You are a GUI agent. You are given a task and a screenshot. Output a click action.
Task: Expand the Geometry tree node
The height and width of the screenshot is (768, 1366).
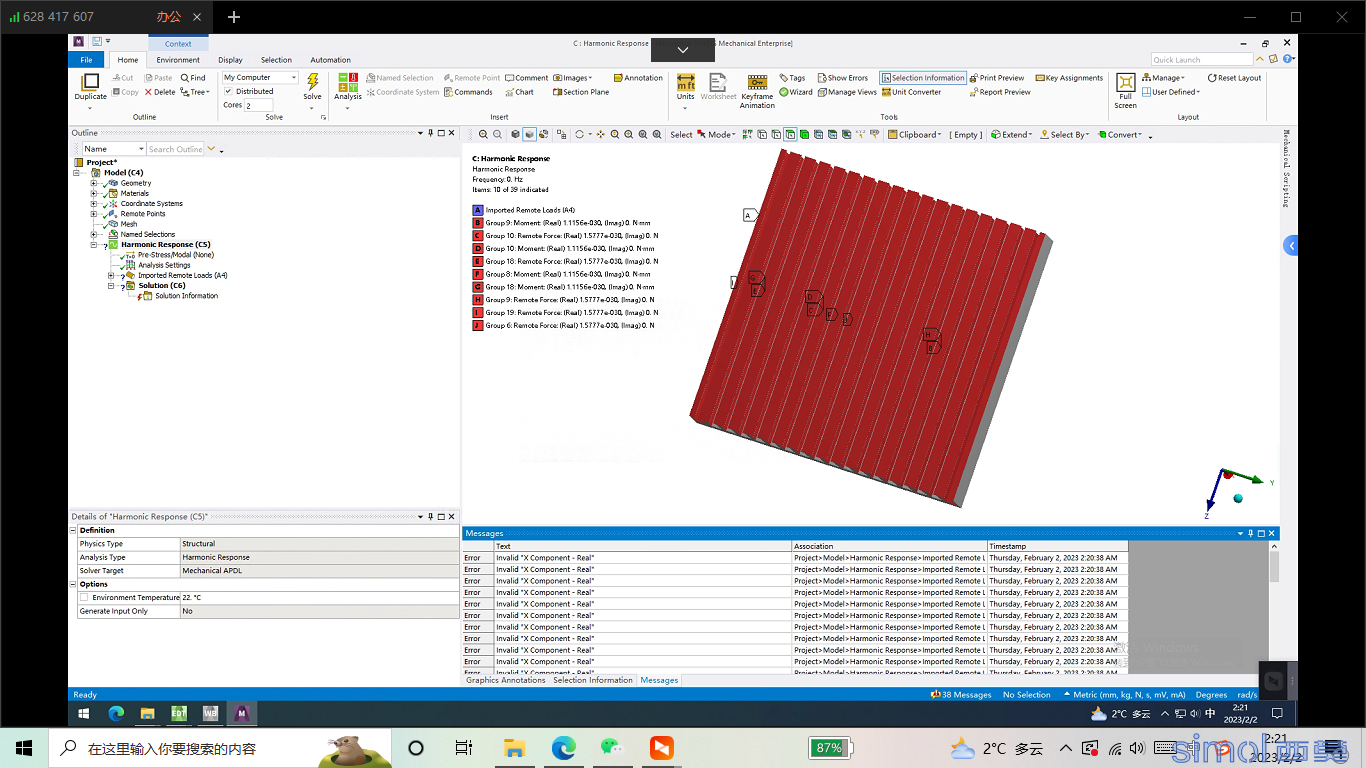[94, 183]
